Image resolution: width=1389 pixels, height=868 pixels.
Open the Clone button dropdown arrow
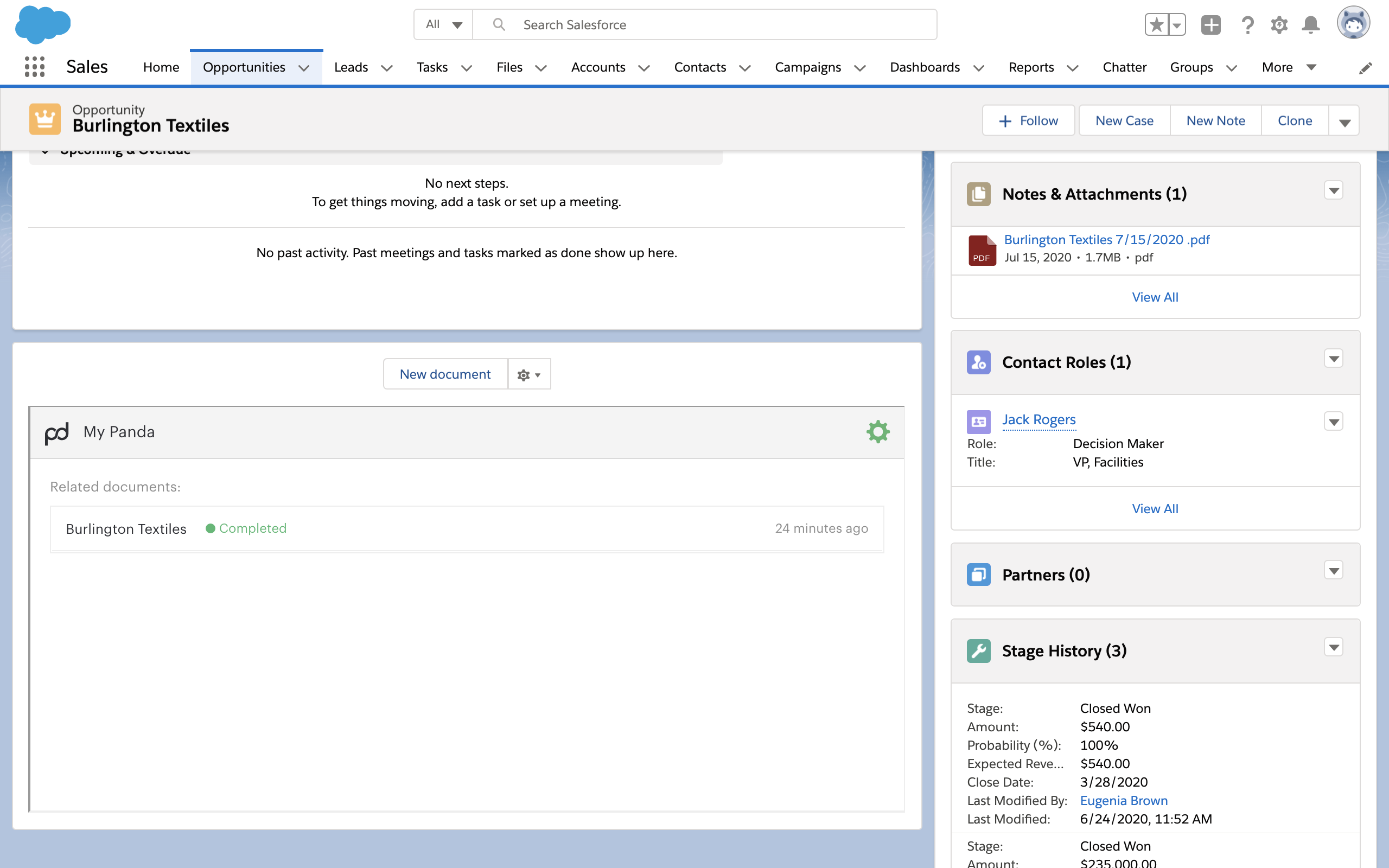[x=1344, y=120]
